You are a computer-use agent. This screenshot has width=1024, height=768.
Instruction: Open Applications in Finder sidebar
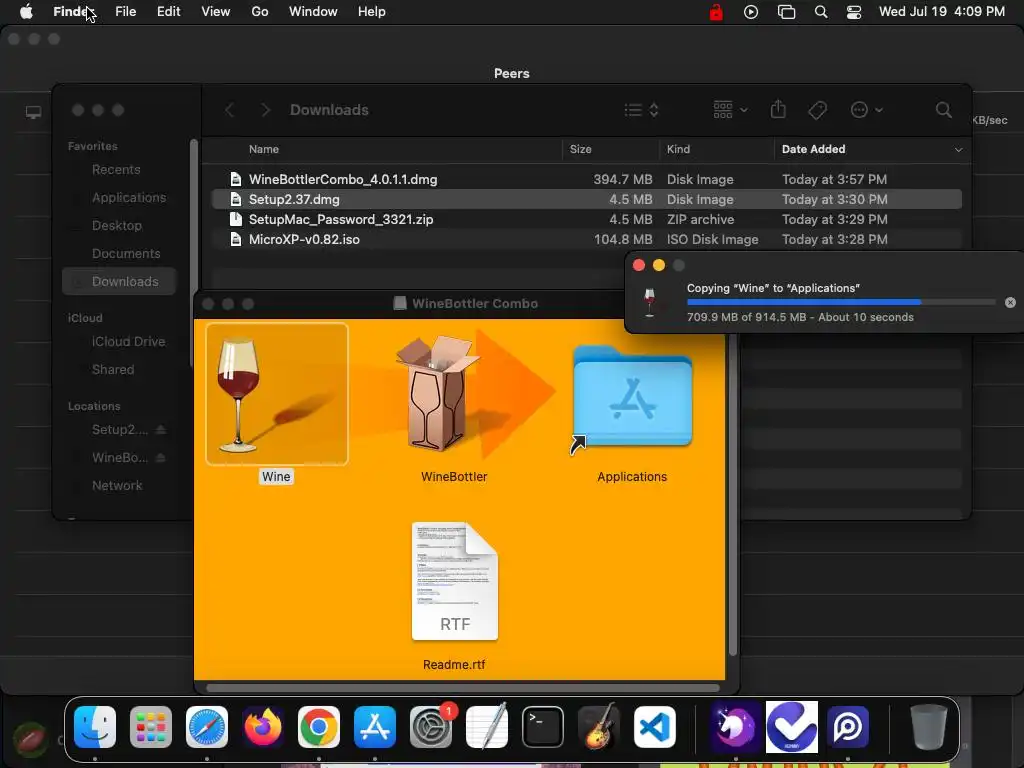[x=129, y=197]
